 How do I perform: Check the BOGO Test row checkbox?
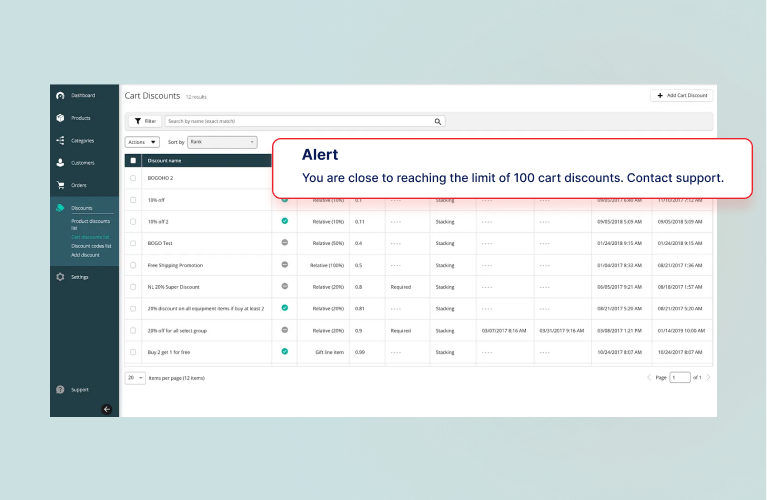(x=133, y=243)
